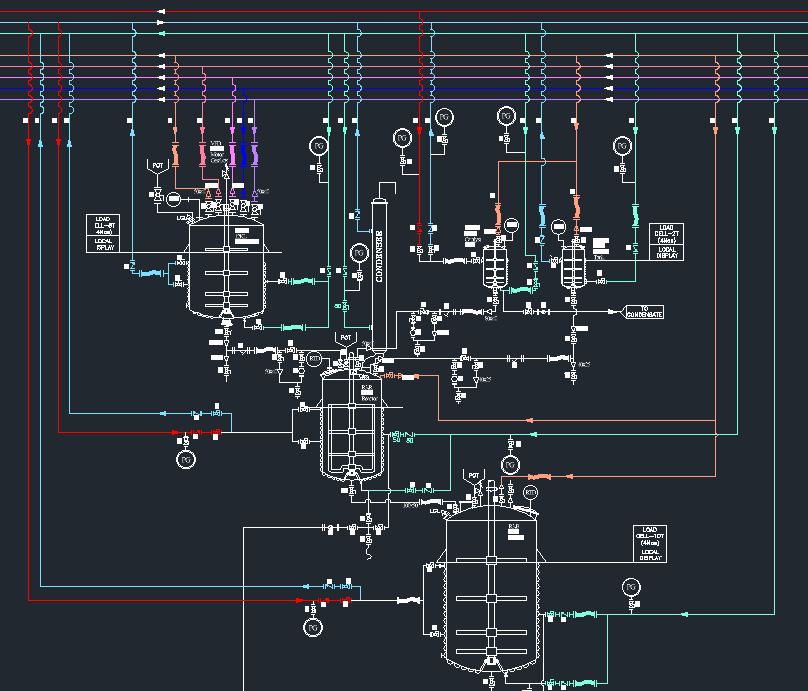Click the PG gauge below the bottom red pipeline
Screen dimensions: 808x691
(x=313, y=627)
